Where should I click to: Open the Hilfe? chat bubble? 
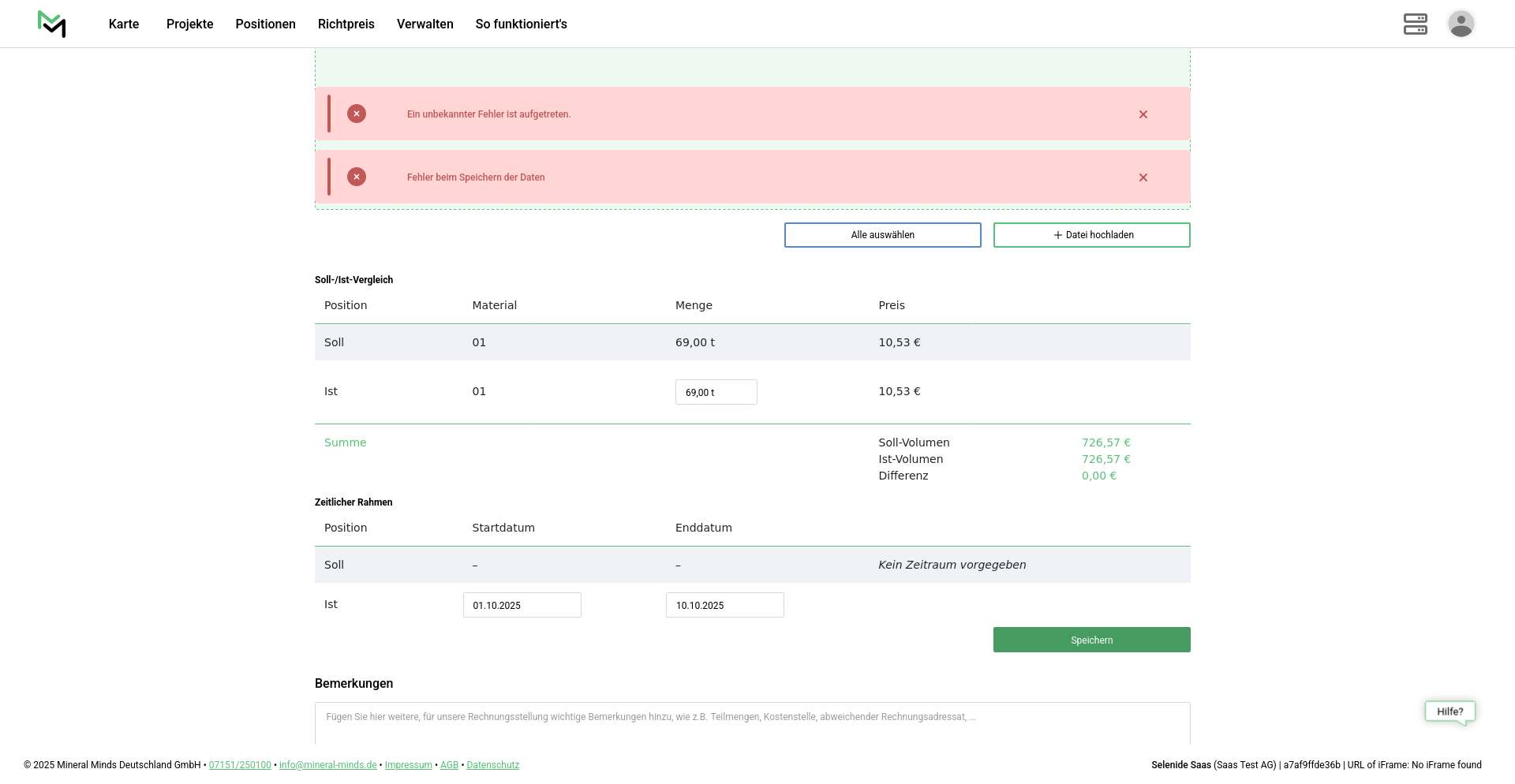click(x=1450, y=711)
